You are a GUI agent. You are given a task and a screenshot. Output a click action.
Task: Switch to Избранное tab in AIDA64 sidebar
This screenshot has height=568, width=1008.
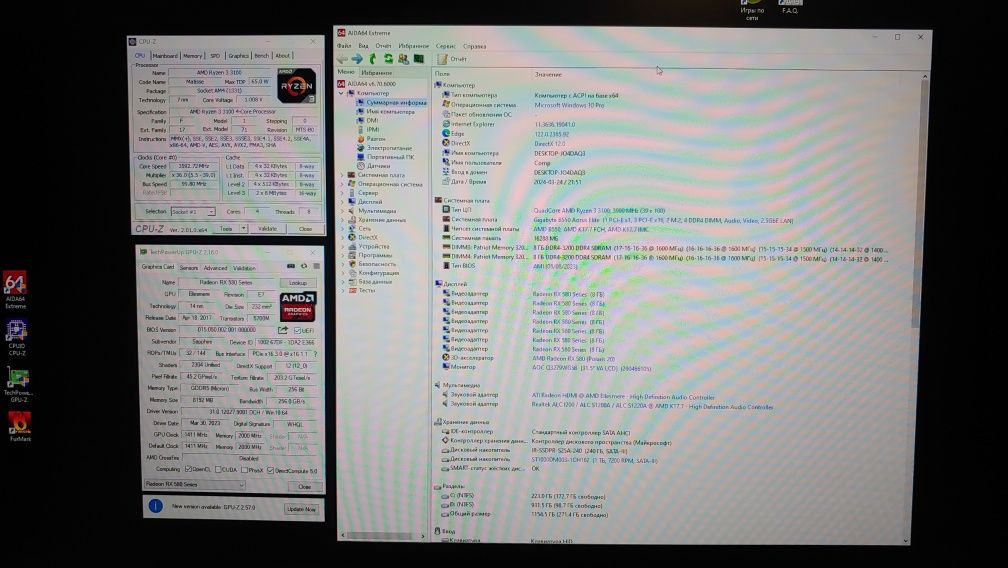click(x=377, y=73)
